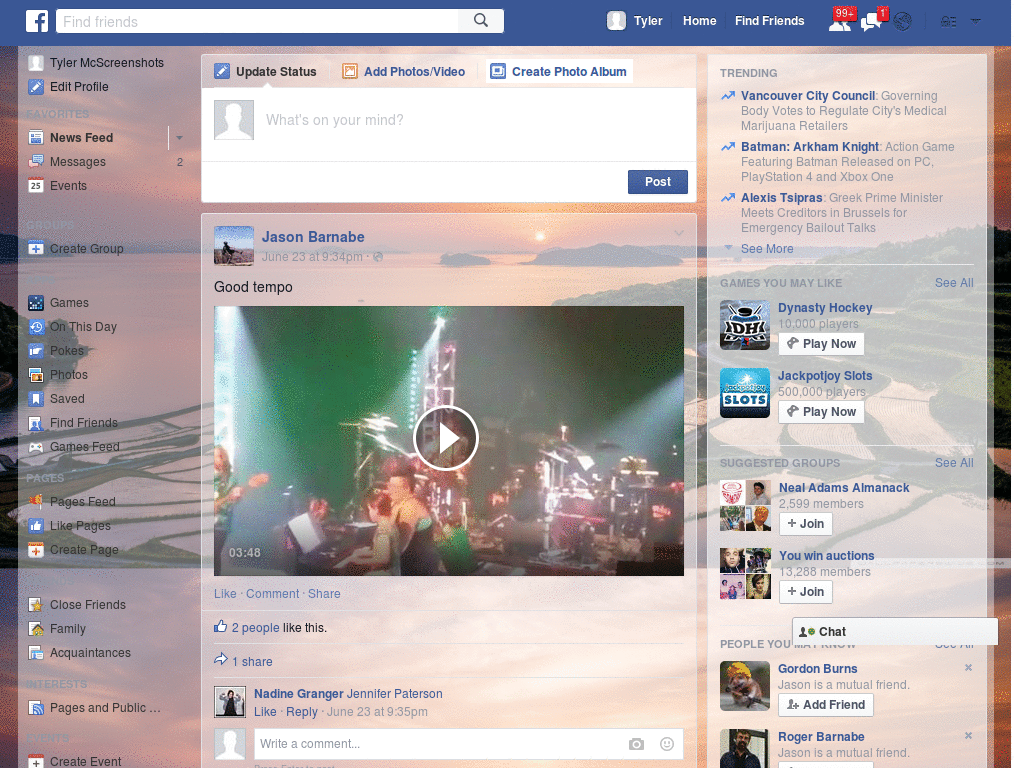The image size is (1024, 768).
Task: Open the account settings dropdown arrow
Action: click(x=975, y=20)
